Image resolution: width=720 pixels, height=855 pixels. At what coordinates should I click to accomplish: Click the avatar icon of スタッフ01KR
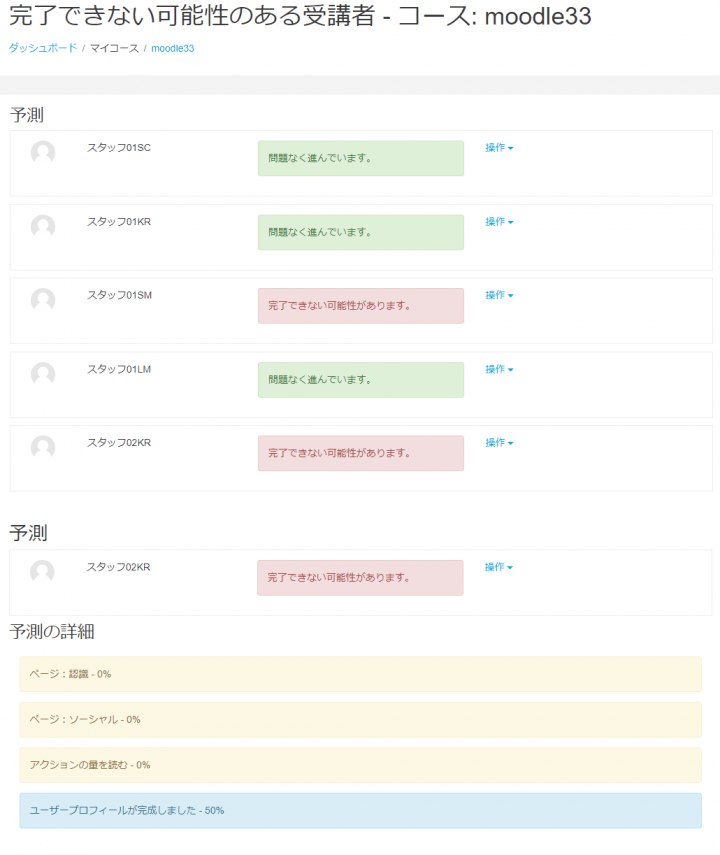point(43,227)
